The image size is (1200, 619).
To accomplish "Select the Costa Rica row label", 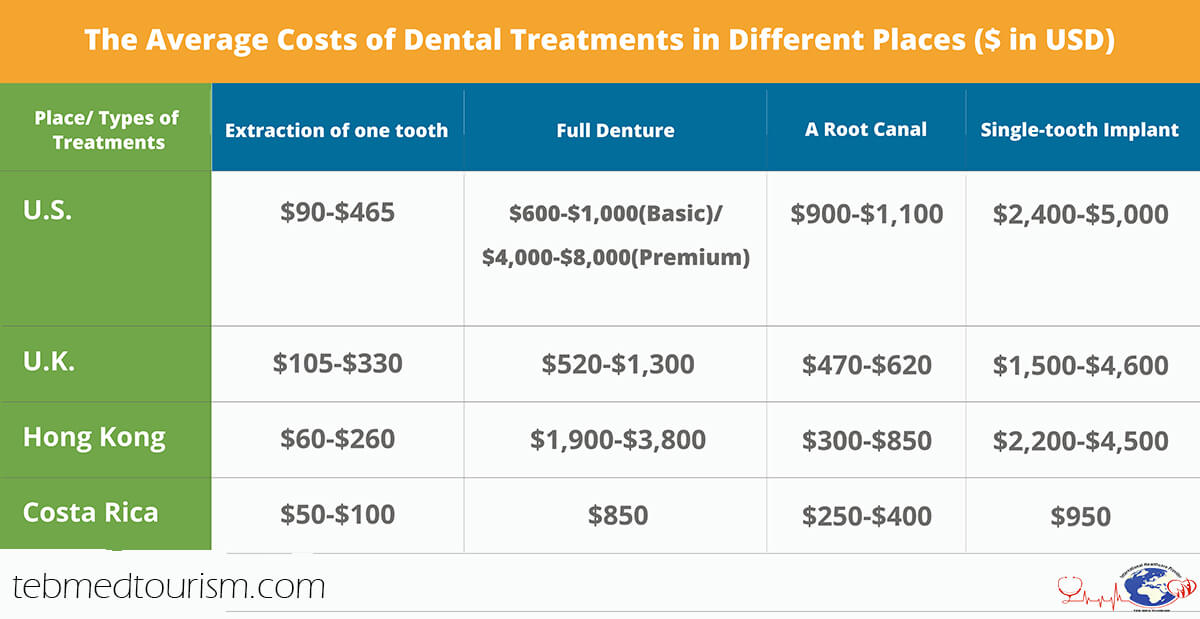I will point(91,512).
